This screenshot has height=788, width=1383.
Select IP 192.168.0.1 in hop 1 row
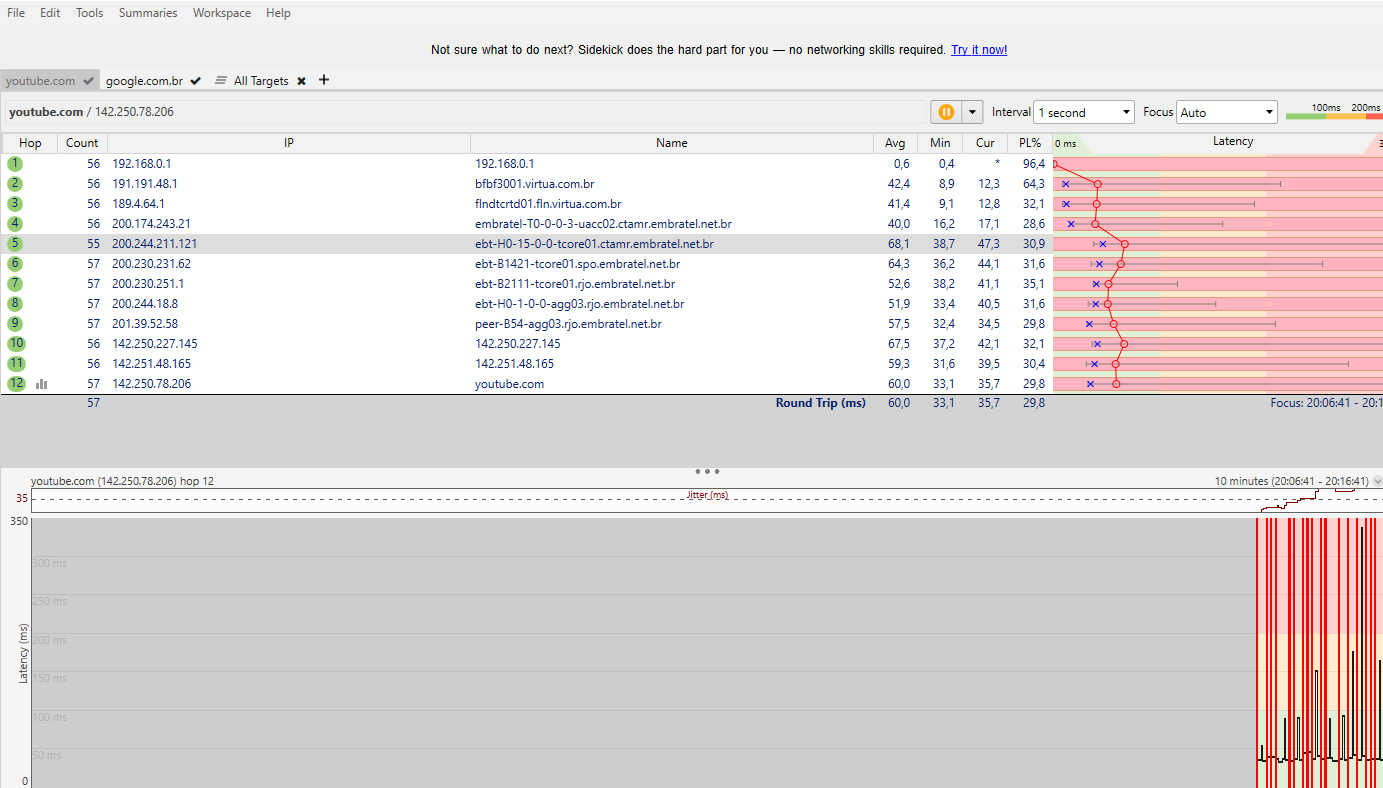tap(142, 163)
